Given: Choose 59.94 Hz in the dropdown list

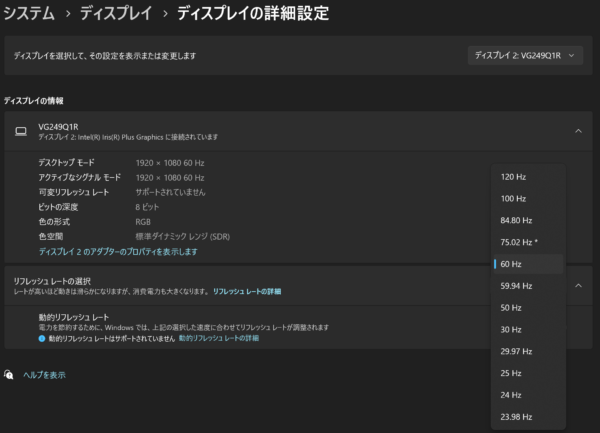Looking at the screenshot, I should tap(516, 286).
